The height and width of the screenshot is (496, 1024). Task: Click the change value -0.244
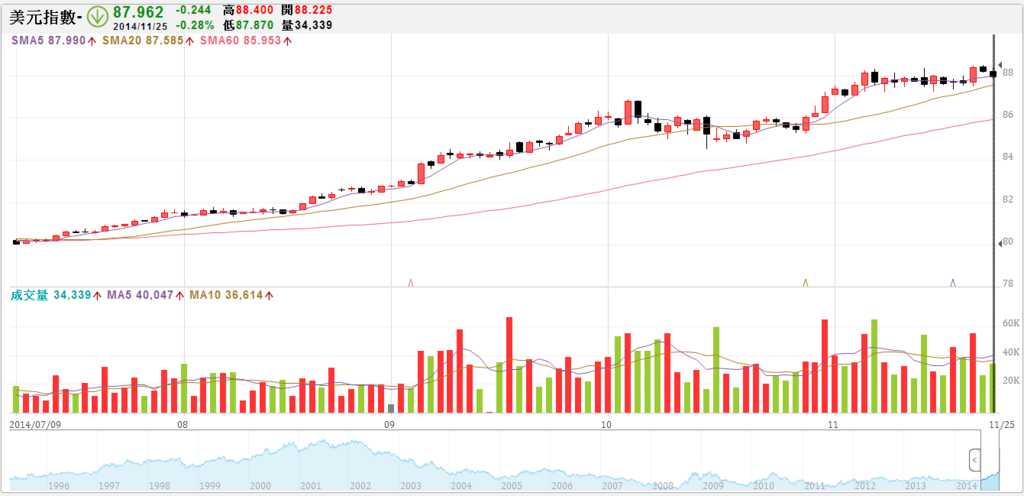coord(195,11)
